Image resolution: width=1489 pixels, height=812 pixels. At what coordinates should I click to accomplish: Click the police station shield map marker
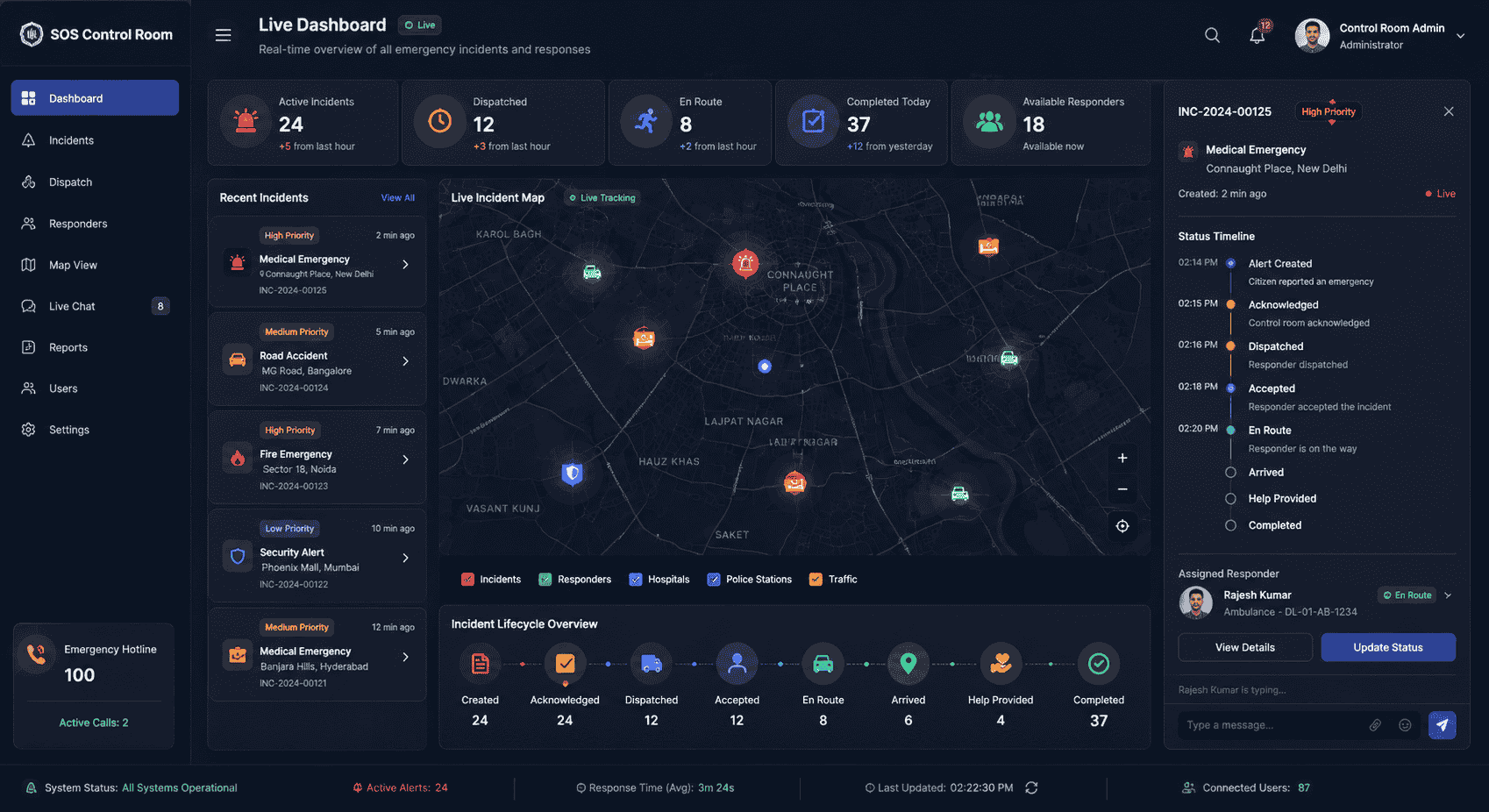point(572,474)
